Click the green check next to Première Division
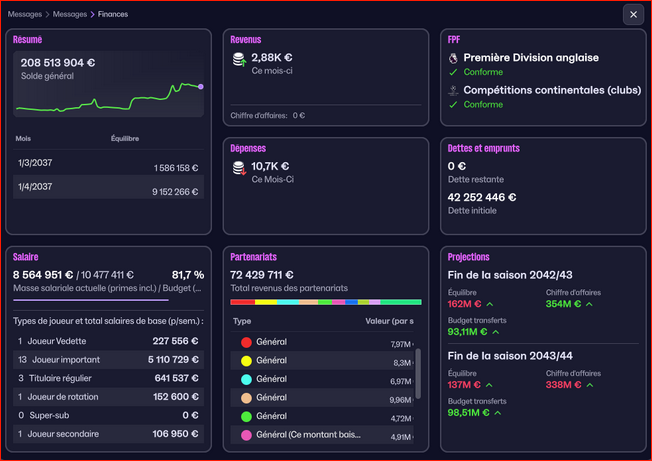652x461 pixels. [453, 72]
